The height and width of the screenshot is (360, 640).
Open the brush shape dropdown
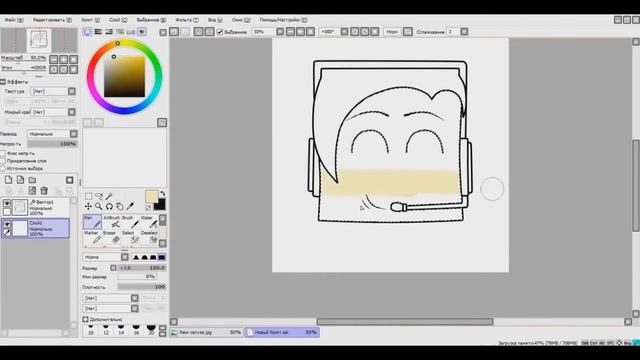(x=111, y=298)
